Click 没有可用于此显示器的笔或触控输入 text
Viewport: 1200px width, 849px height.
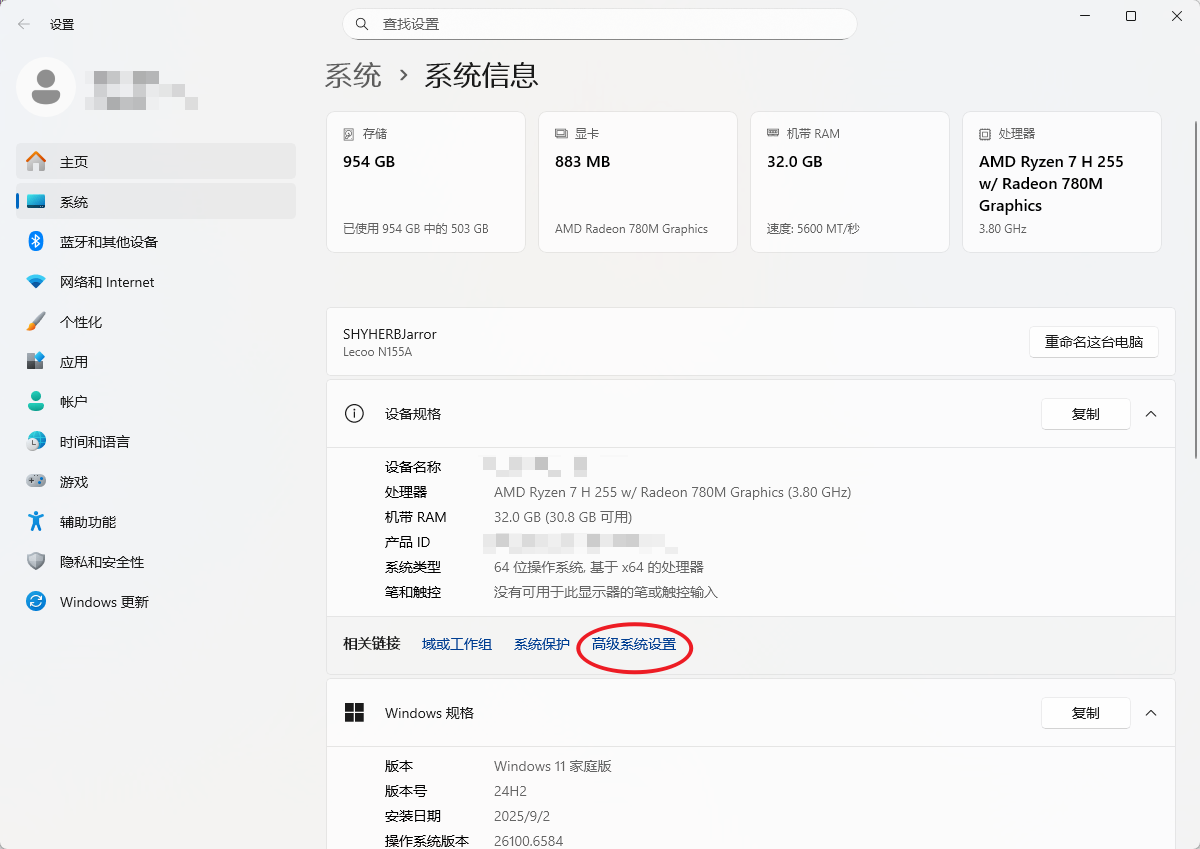606,592
